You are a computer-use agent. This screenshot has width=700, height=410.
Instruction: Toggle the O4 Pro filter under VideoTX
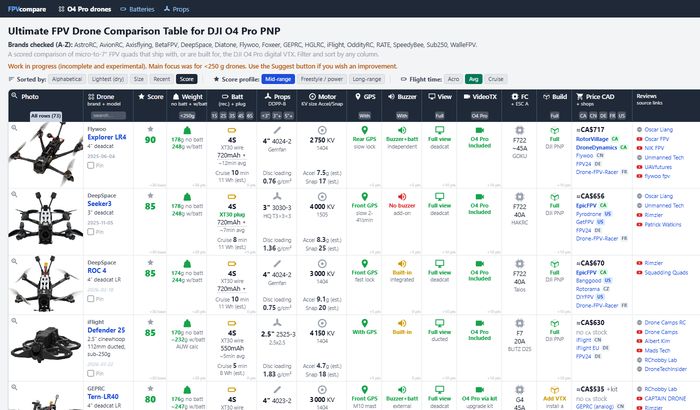(479, 116)
